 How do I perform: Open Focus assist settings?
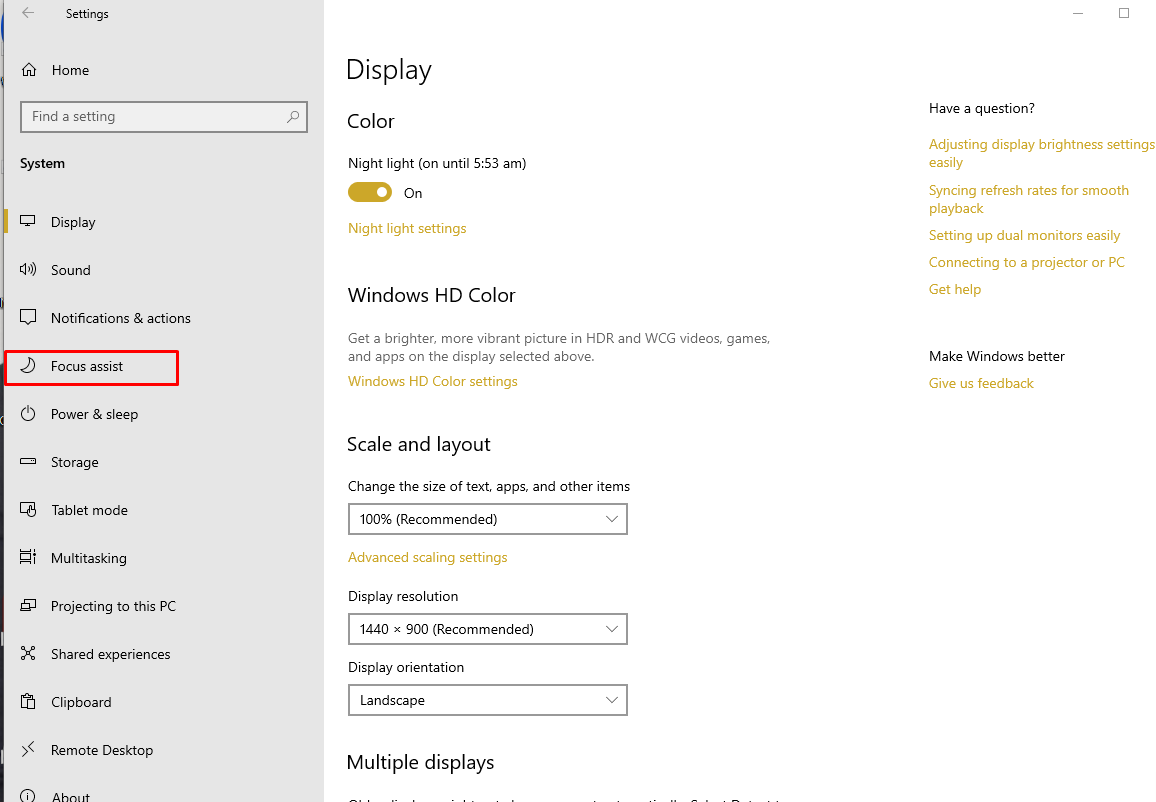(x=87, y=366)
